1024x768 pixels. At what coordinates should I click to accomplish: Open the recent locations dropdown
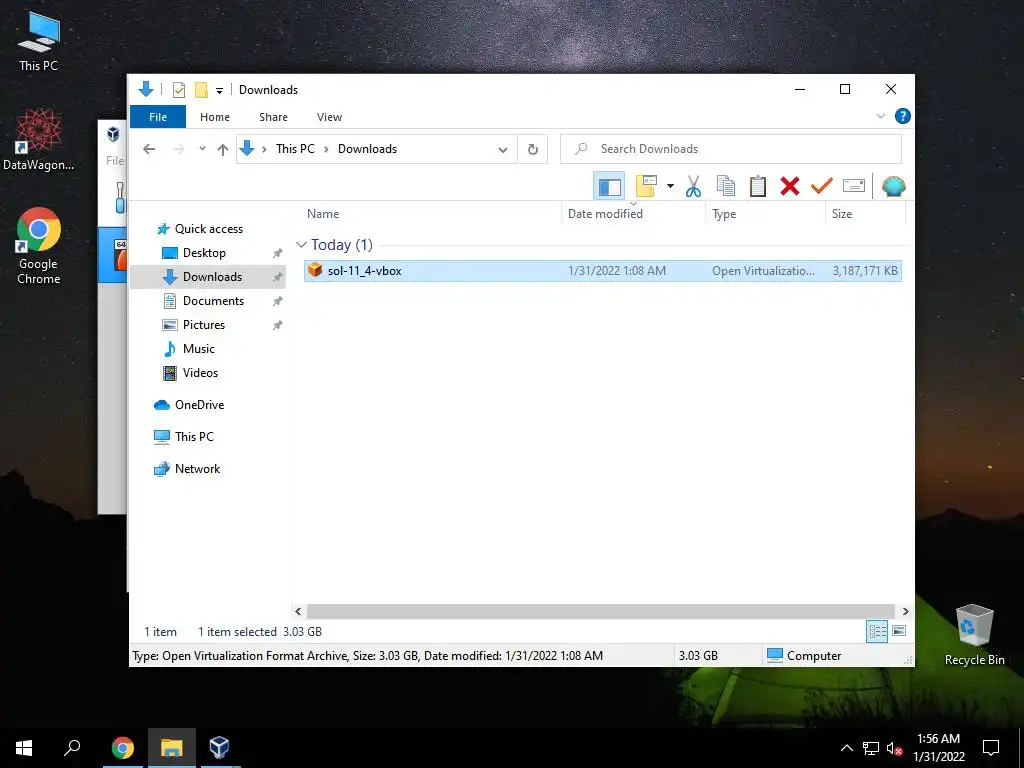click(202, 149)
